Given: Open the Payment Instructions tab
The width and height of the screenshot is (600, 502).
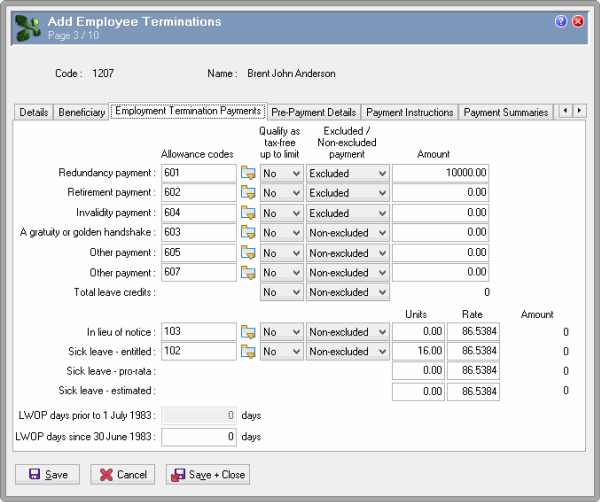Looking at the screenshot, I should click(409, 112).
